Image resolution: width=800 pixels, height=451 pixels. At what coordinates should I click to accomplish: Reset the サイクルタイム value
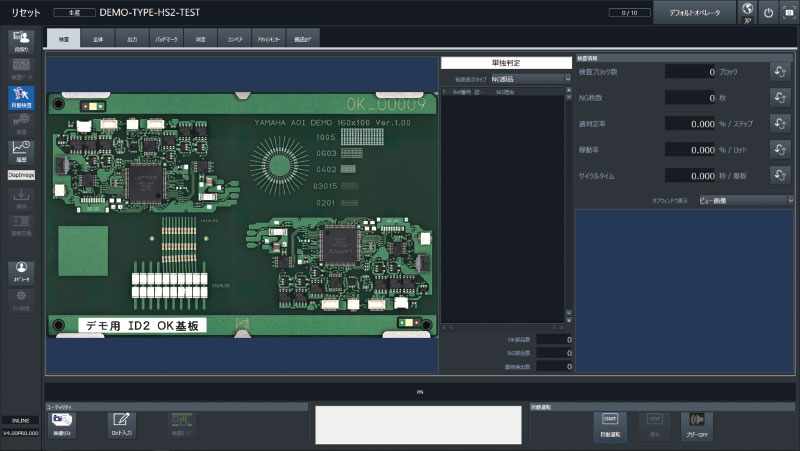point(781,175)
